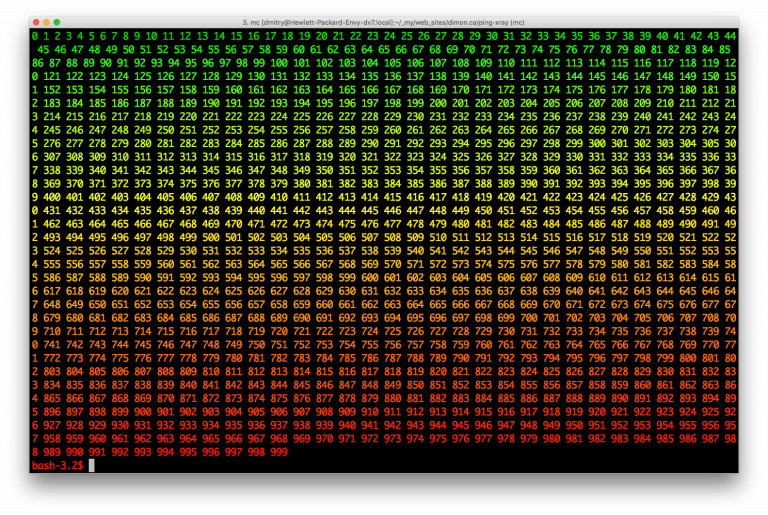Click the number 646
Image resolution: width=768 pixels, height=515 pixels.
[710, 291]
